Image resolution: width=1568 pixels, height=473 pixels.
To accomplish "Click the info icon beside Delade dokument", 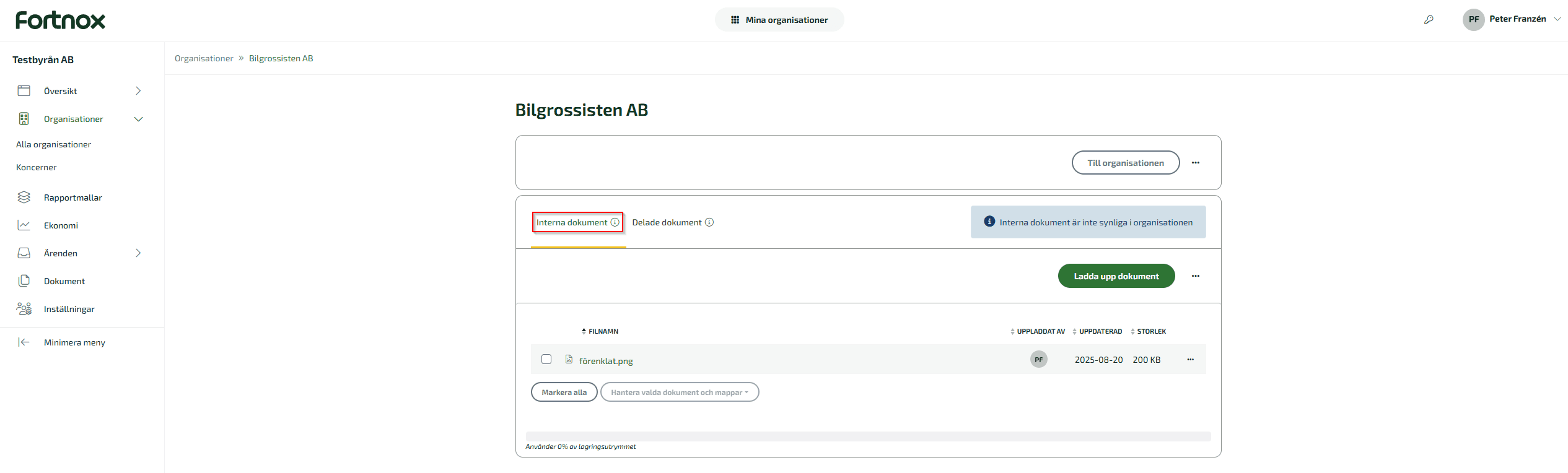I will pyautogui.click(x=709, y=222).
